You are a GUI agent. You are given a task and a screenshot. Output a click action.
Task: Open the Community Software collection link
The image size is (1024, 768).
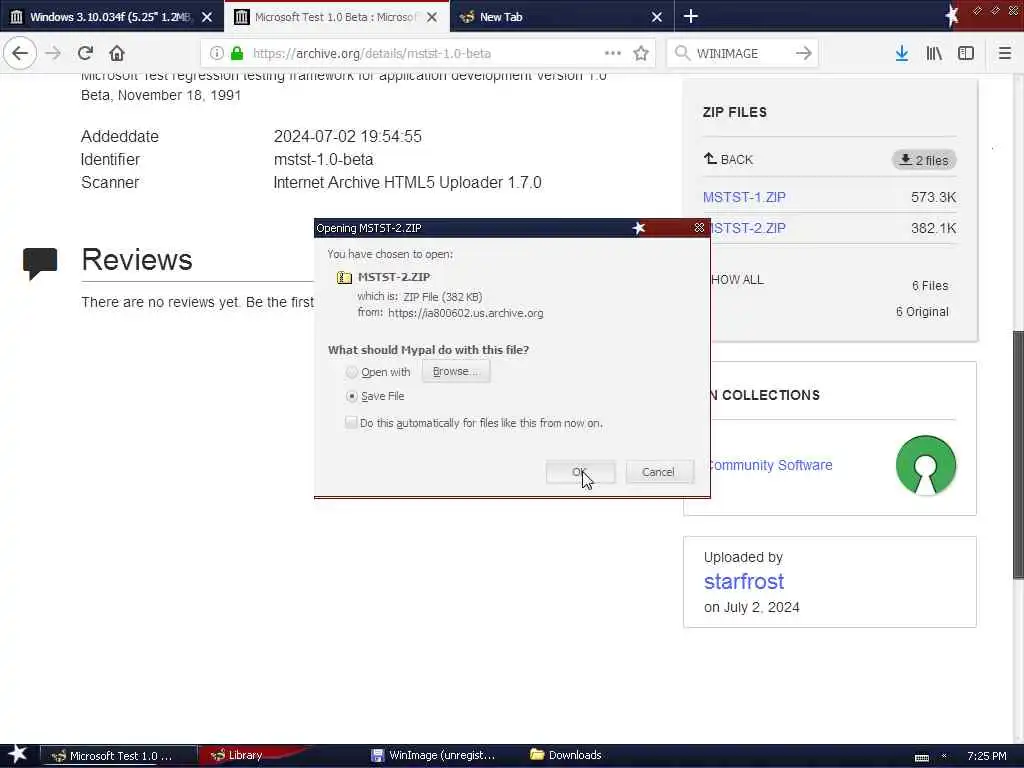tap(771, 465)
